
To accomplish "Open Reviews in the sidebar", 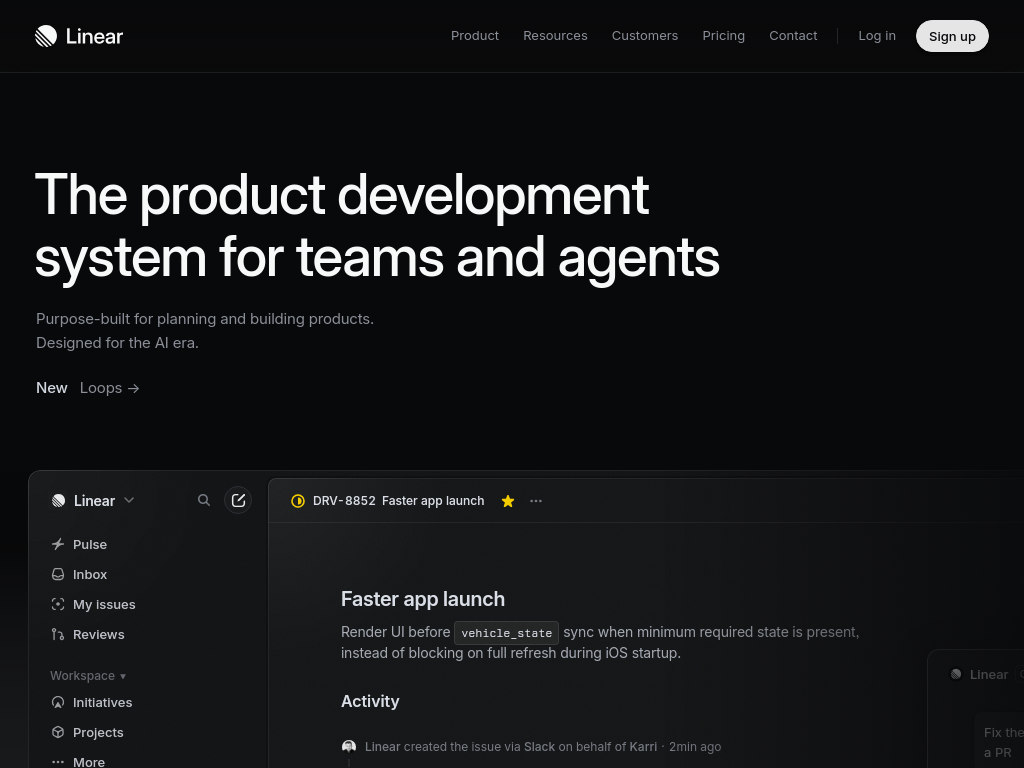I will 88,634.
